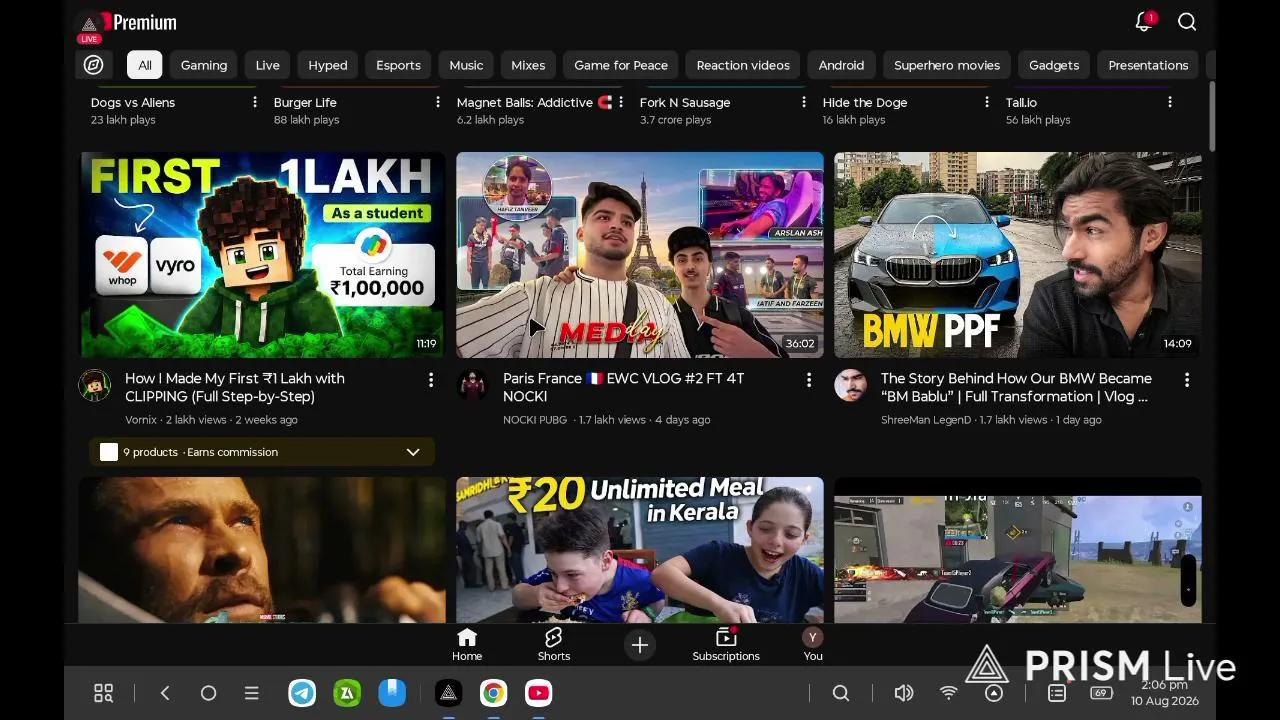Open the NOCKI PUBG channel avatar
This screenshot has height=720, width=1280.
point(473,385)
